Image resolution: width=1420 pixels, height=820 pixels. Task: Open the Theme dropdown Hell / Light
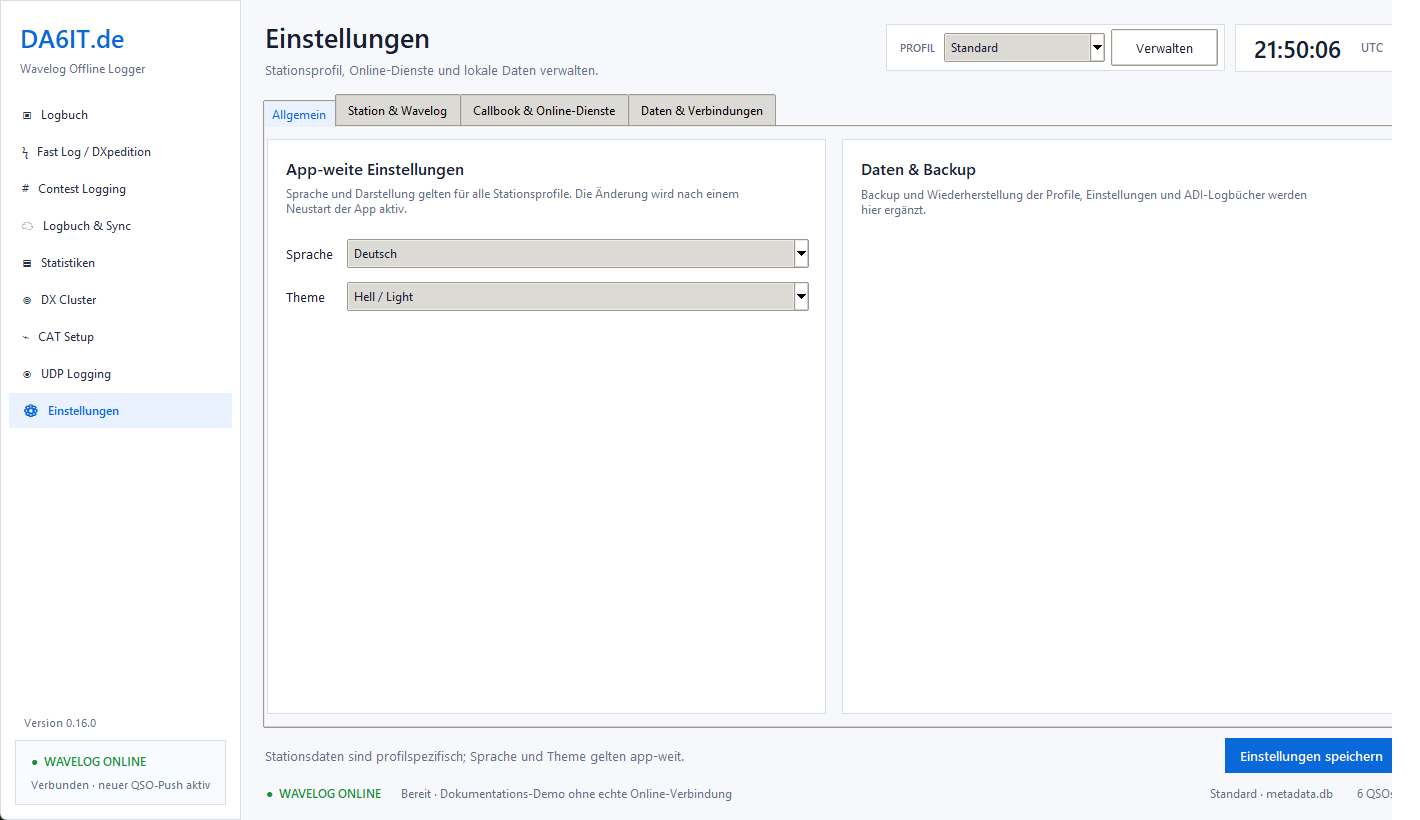[x=578, y=297]
